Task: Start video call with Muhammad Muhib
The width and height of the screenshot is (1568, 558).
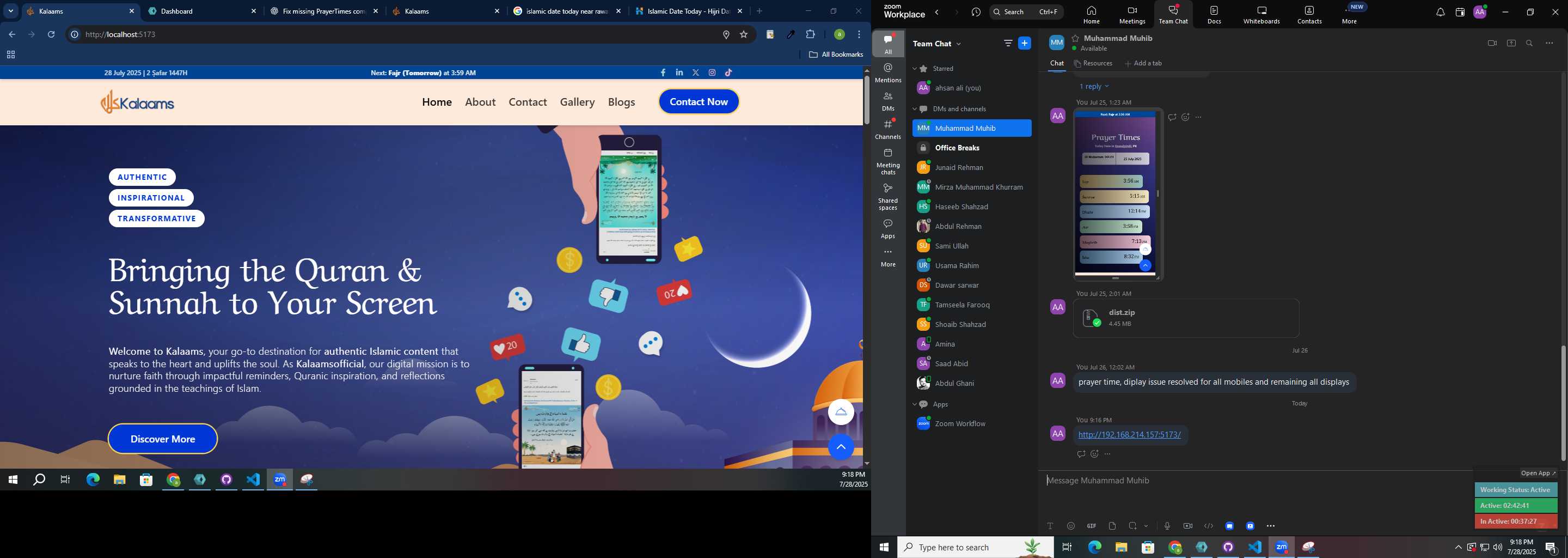Action: [1492, 43]
